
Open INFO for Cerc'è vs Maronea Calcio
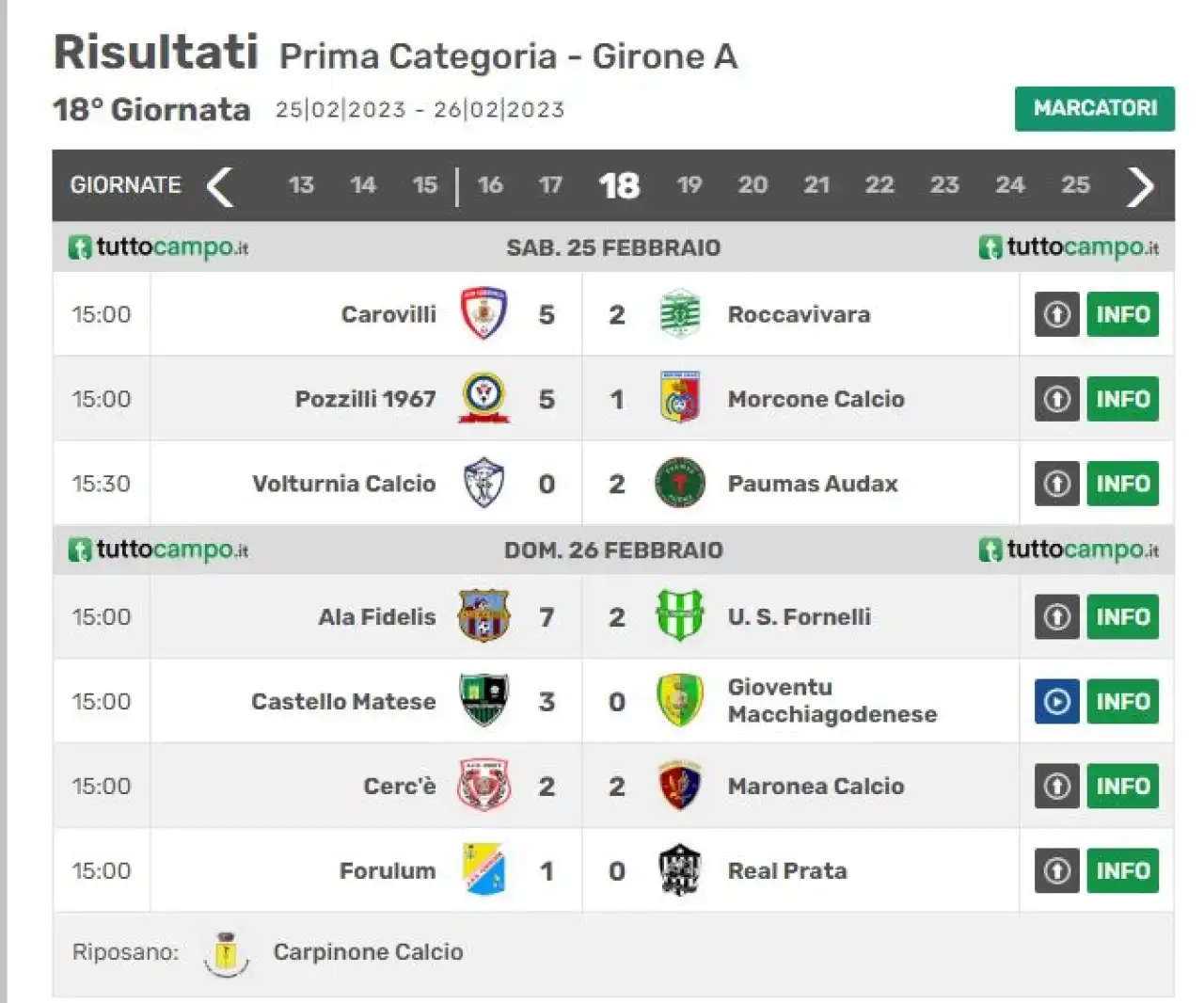coord(1122,786)
